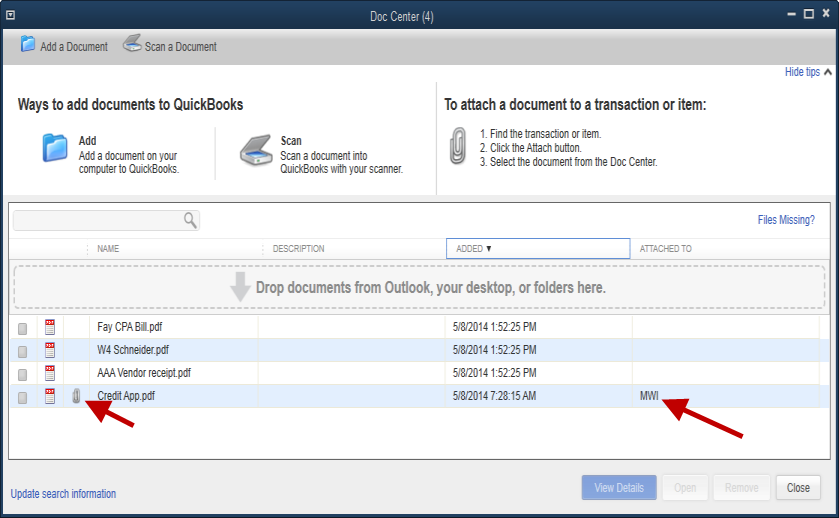The width and height of the screenshot is (839, 518).
Task: Click added date on Fay CPA Bill.pdf row
Action: [494, 327]
